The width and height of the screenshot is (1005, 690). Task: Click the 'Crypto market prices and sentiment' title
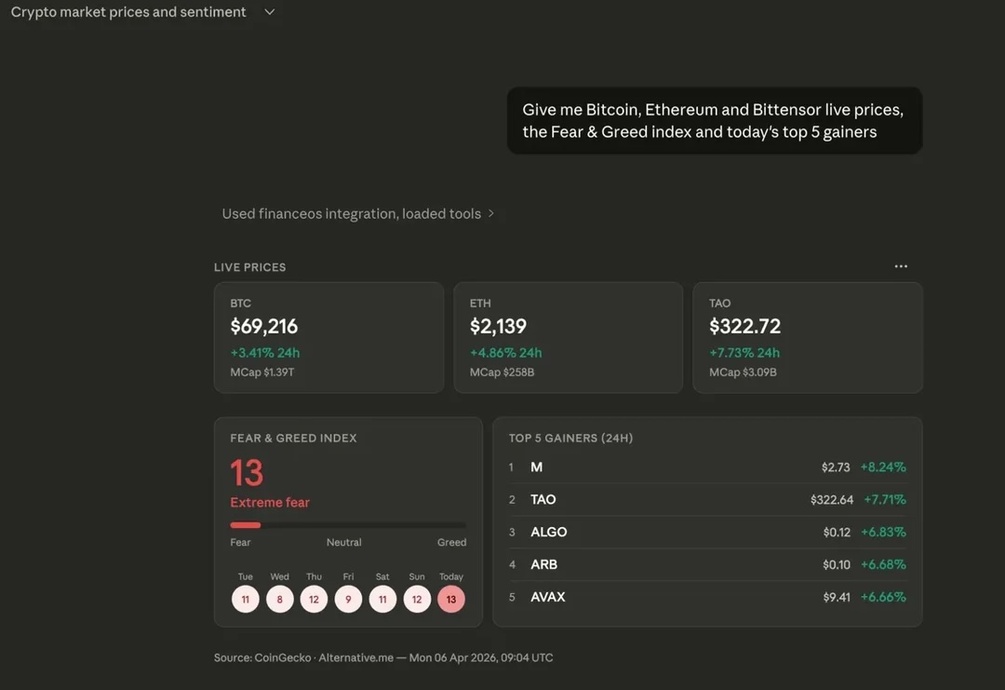pyautogui.click(x=128, y=12)
